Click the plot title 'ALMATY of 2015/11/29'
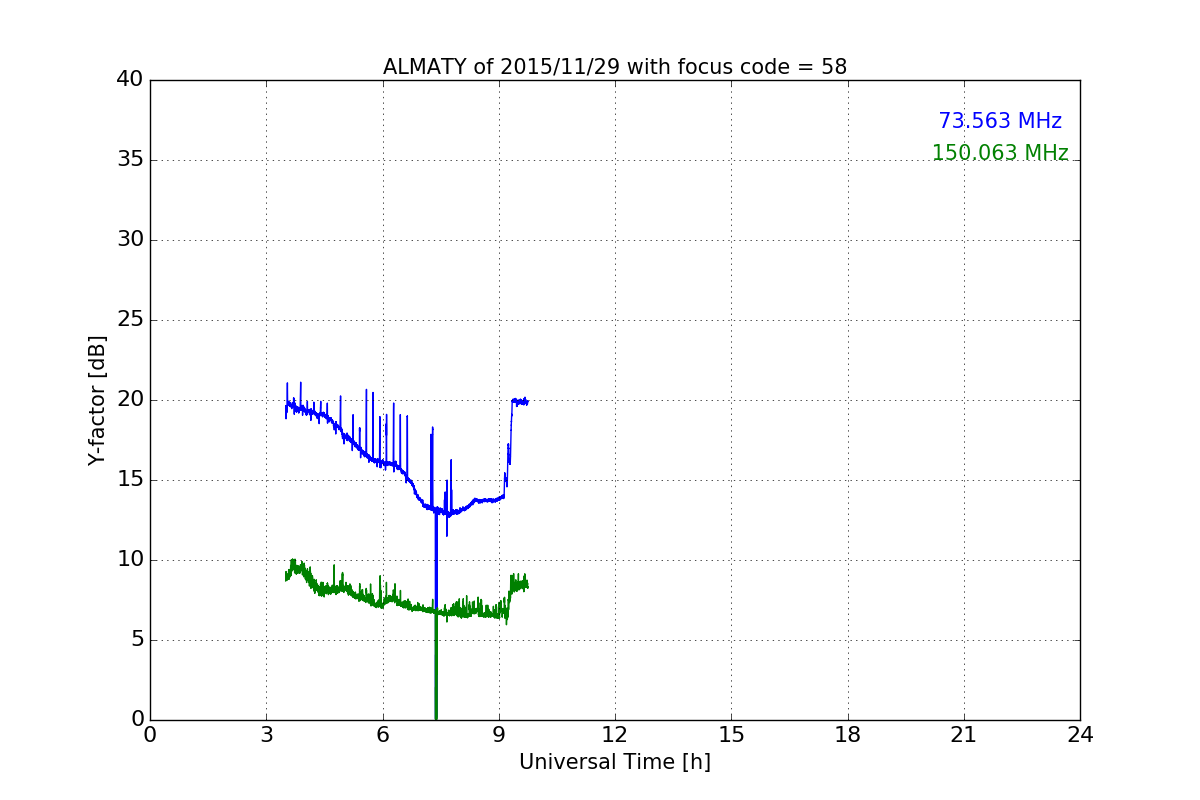This screenshot has height=800, width=1200. click(x=615, y=67)
